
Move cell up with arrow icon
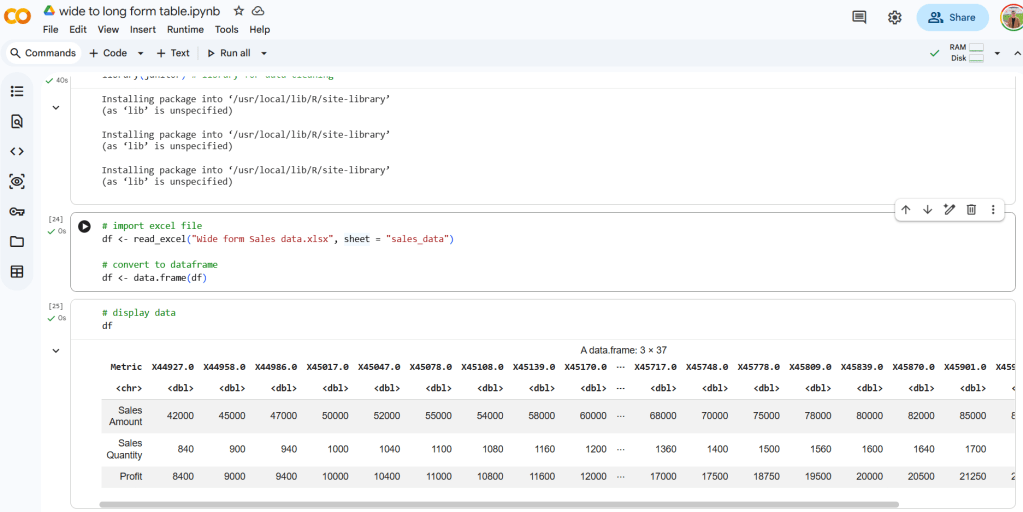point(906,210)
